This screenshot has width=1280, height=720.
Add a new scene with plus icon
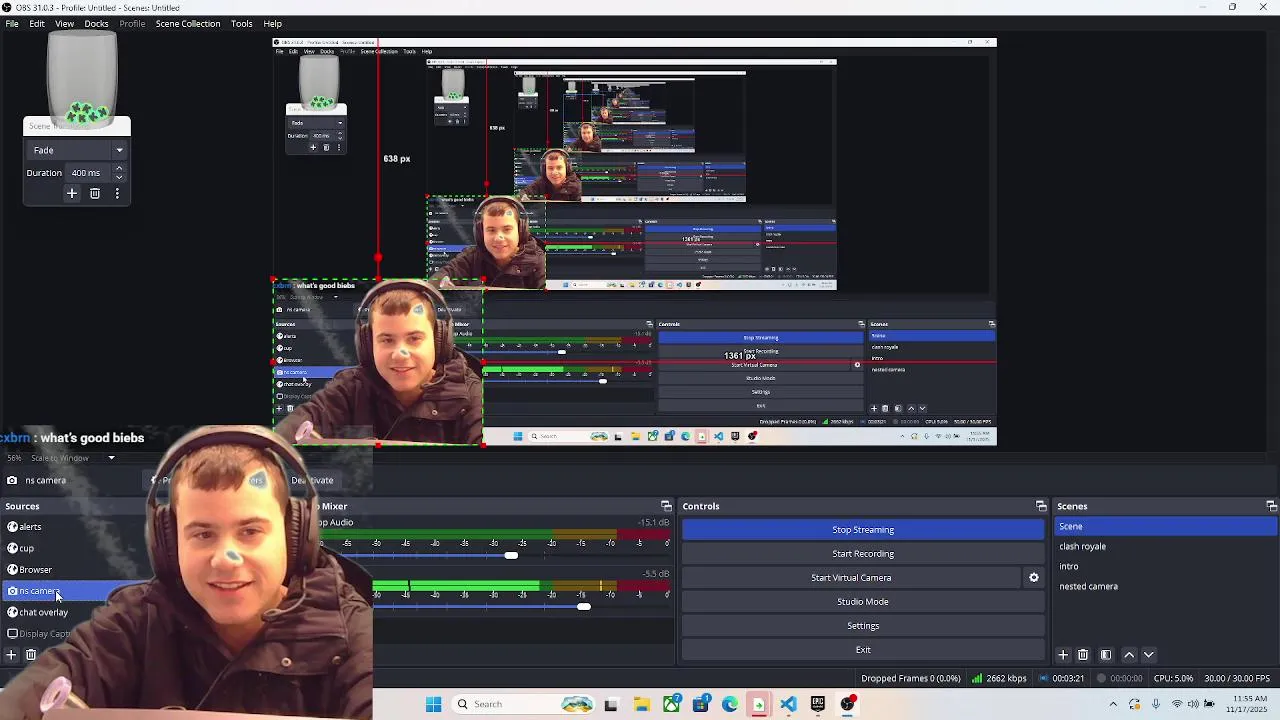(x=1063, y=655)
